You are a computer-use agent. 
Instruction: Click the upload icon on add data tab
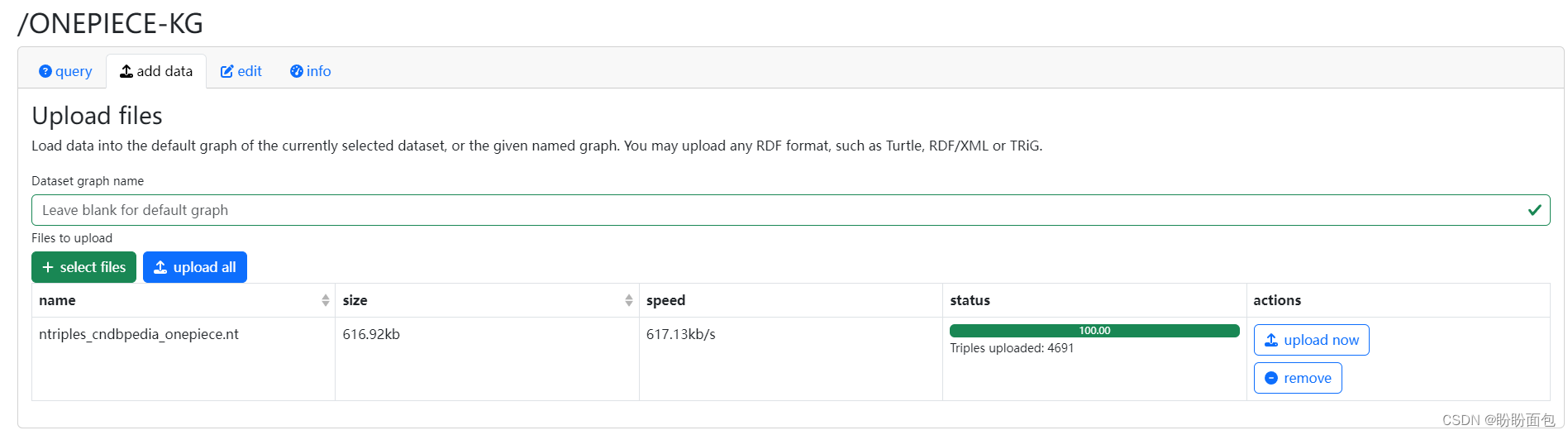tap(126, 72)
